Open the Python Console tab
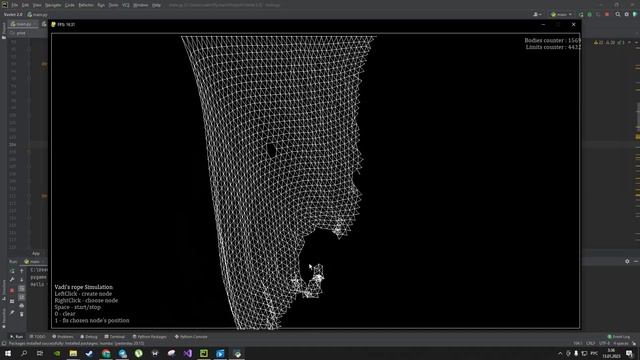Image resolution: width=640 pixels, height=360 pixels. [x=191, y=337]
